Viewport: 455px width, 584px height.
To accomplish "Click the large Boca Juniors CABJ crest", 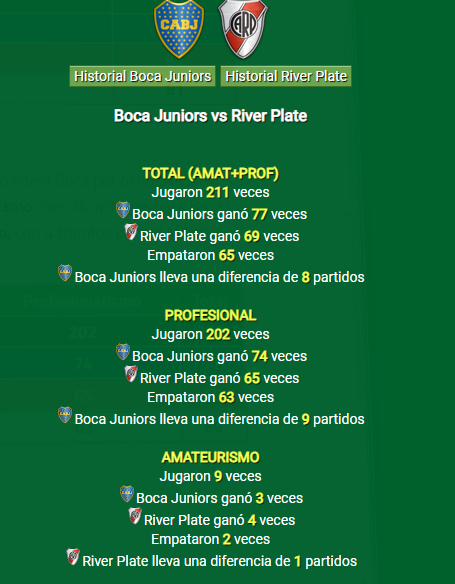I will click(179, 29).
